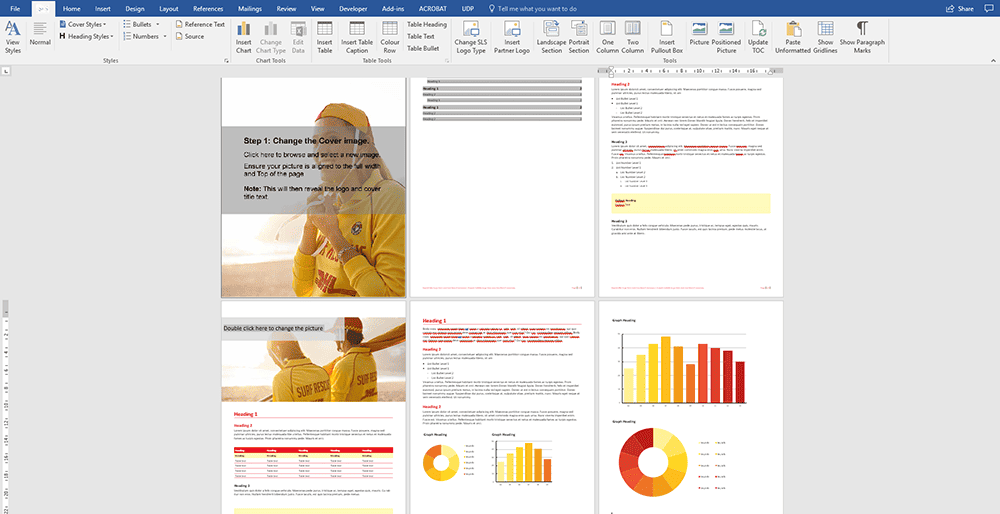Switch to the Insert tab
Image resolution: width=1000 pixels, height=514 pixels.
point(103,9)
